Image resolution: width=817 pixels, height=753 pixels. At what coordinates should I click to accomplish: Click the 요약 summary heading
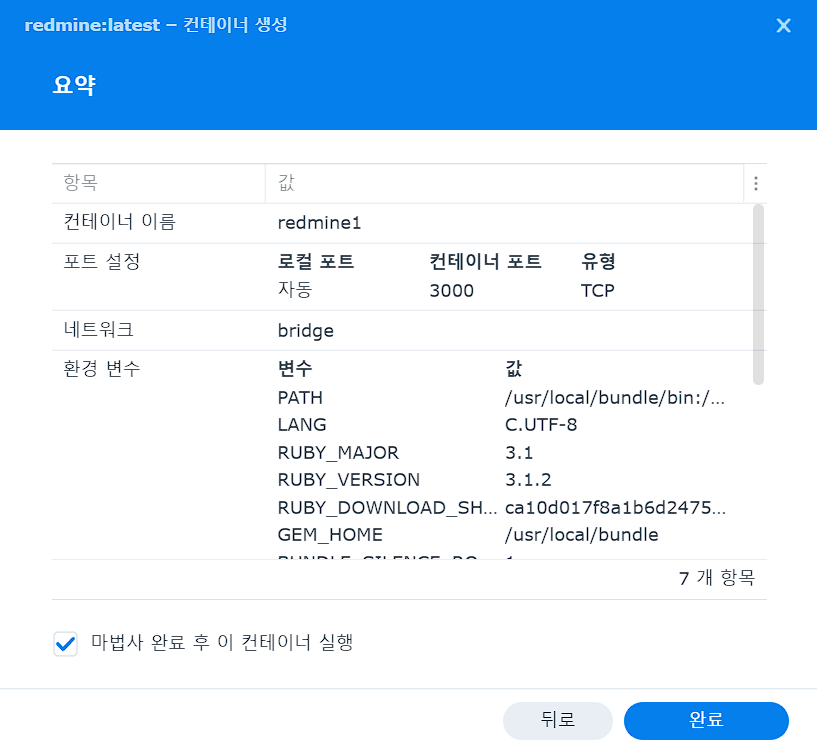[74, 84]
